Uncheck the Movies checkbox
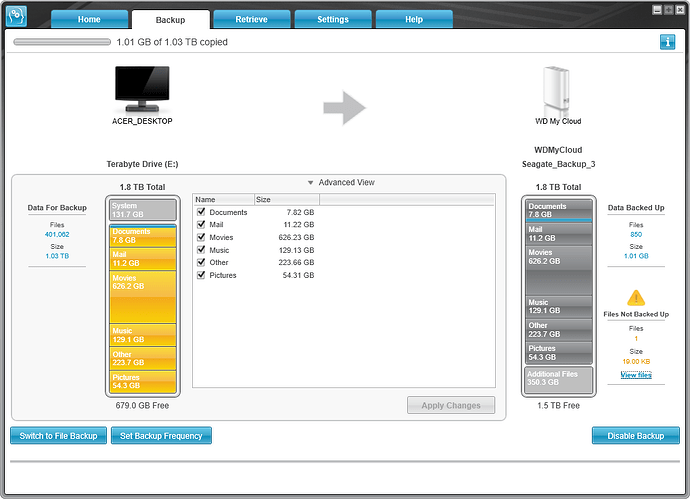This screenshot has width=690, height=499. pos(201,237)
